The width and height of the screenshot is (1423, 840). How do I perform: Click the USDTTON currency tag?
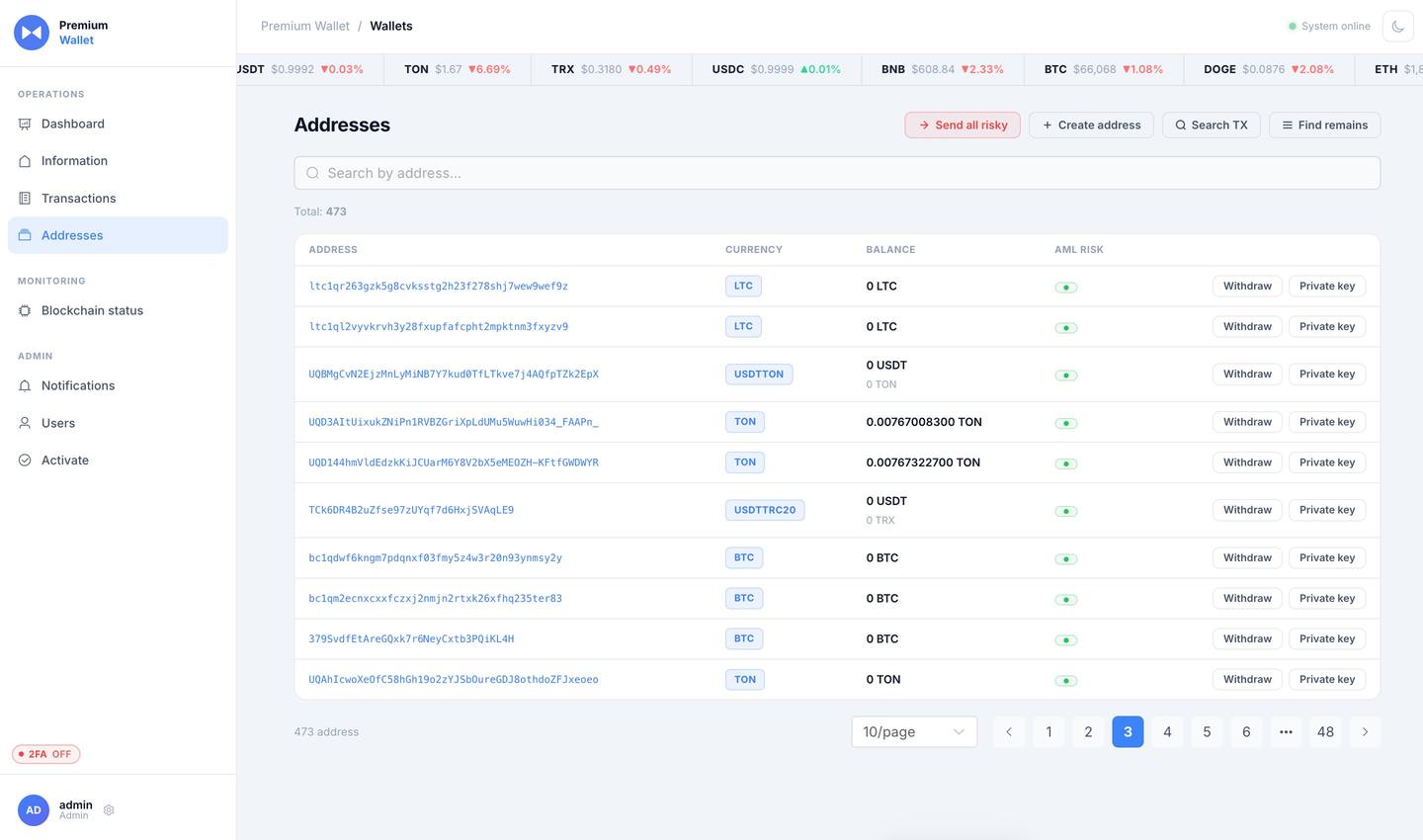click(x=759, y=375)
